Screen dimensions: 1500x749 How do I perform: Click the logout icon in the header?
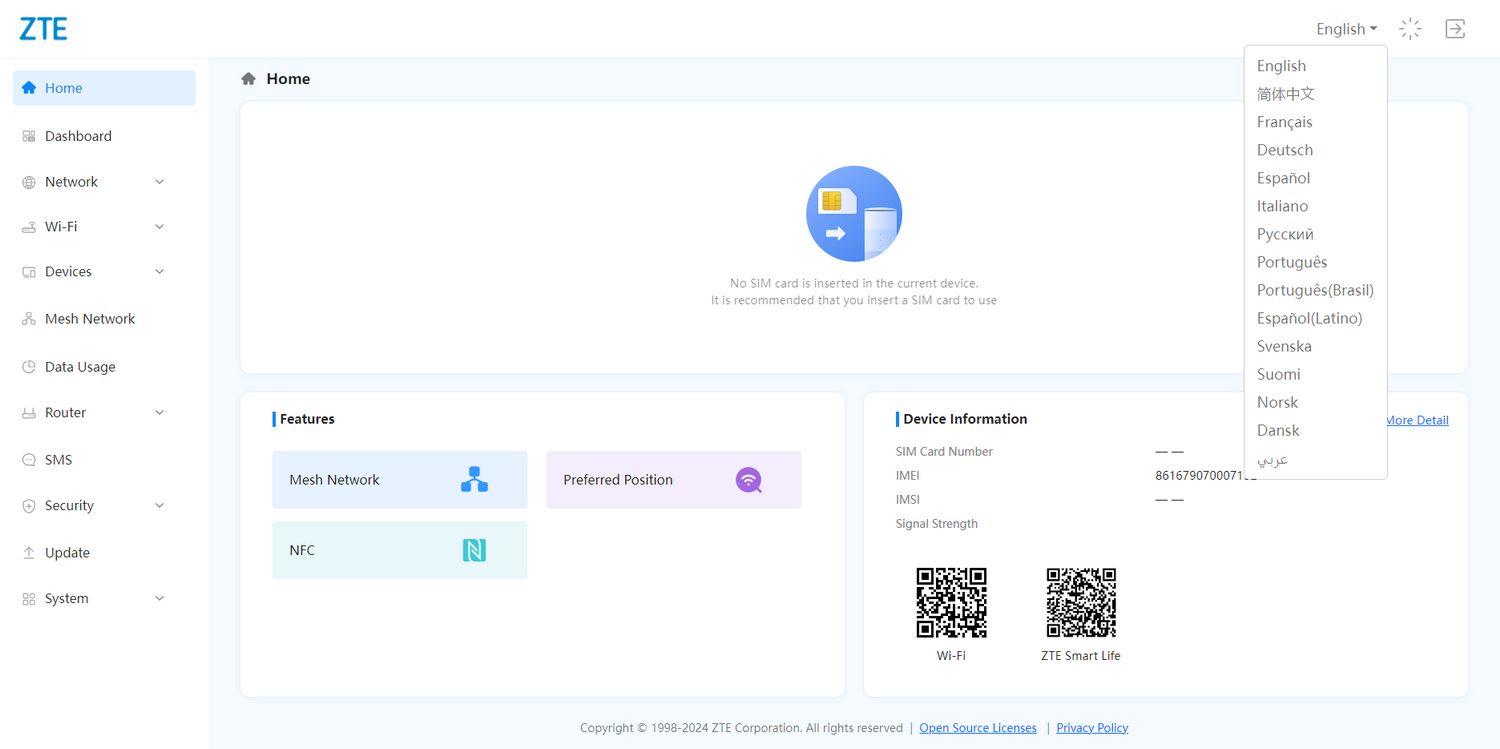pyautogui.click(x=1455, y=29)
